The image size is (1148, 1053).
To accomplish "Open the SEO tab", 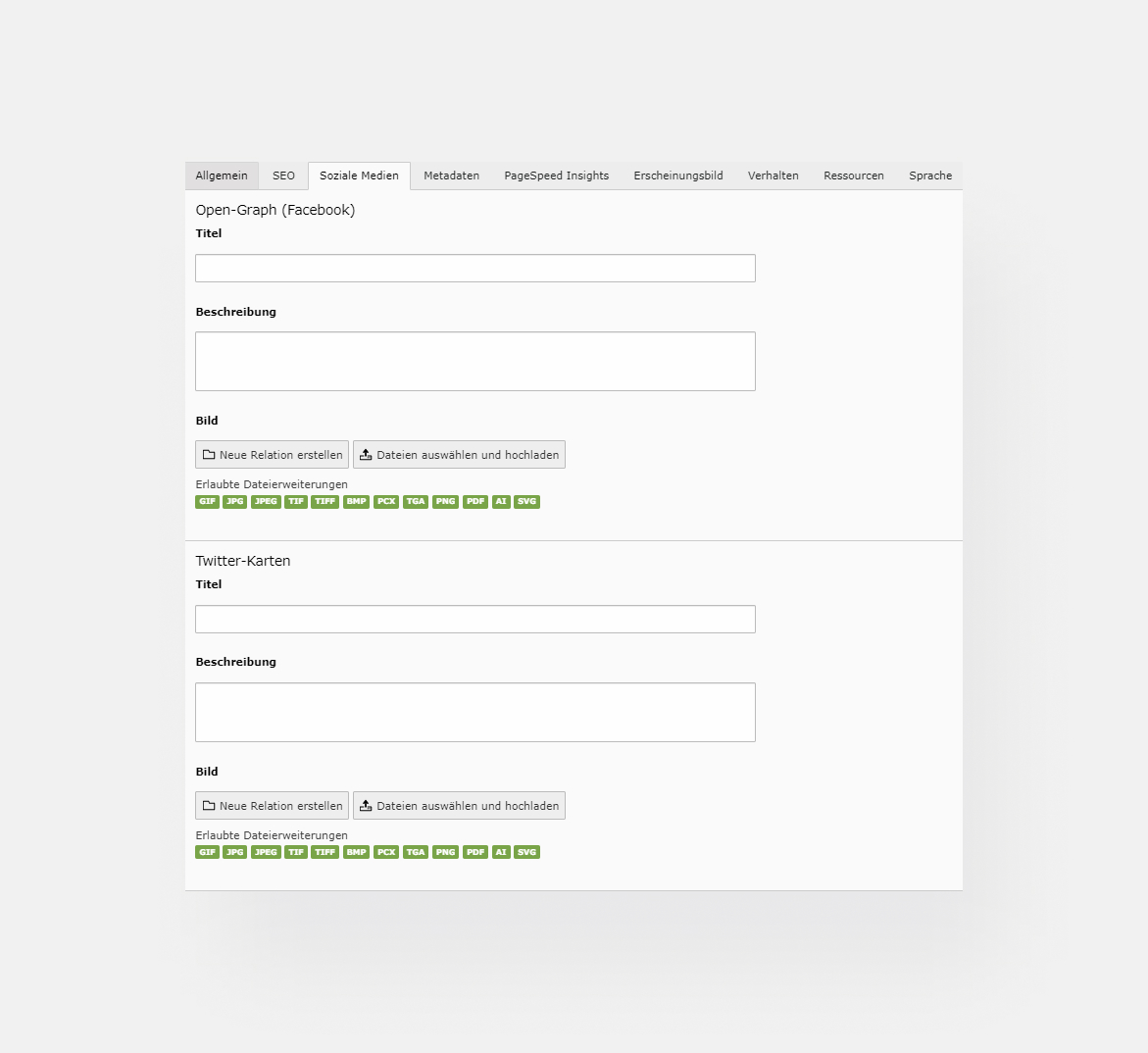I will point(283,175).
